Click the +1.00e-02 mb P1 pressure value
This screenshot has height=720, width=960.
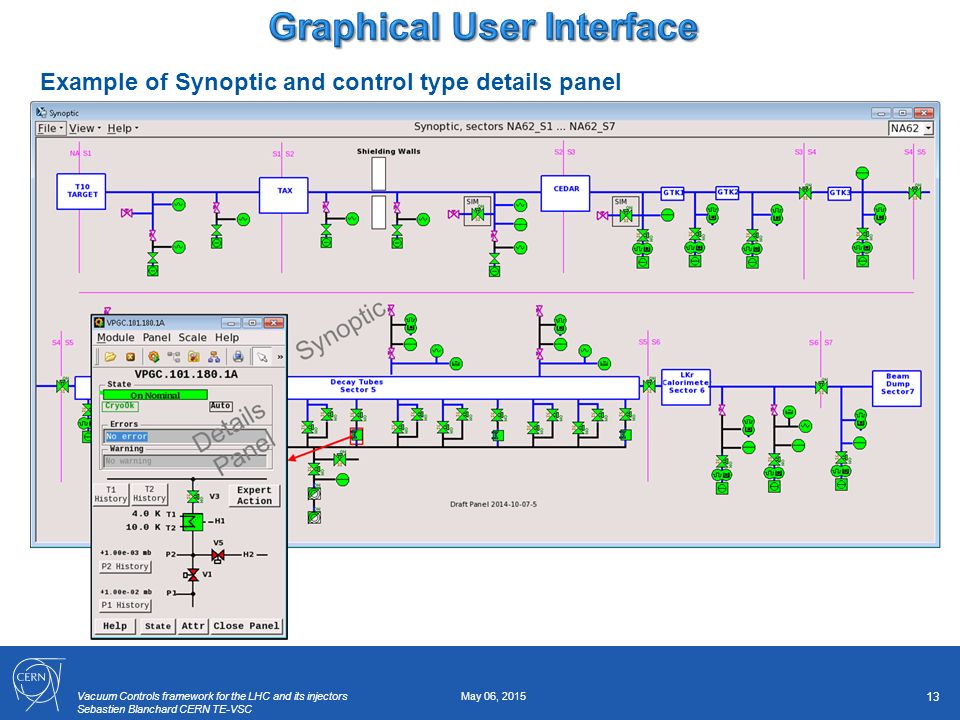pos(126,592)
